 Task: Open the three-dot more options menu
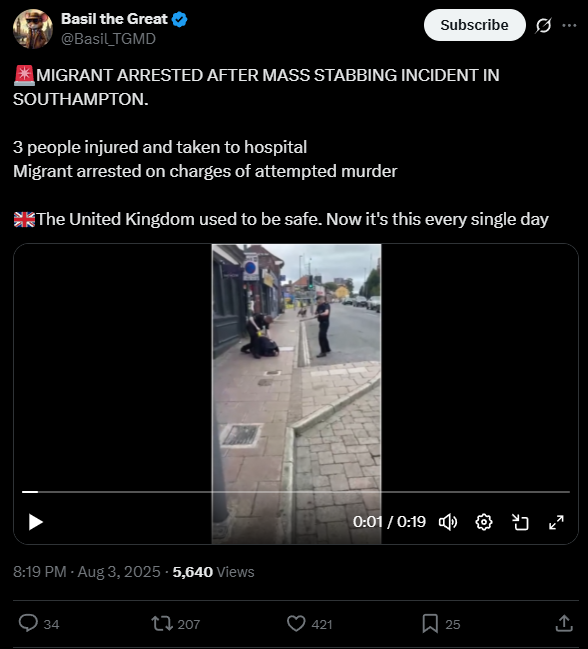[x=569, y=26]
